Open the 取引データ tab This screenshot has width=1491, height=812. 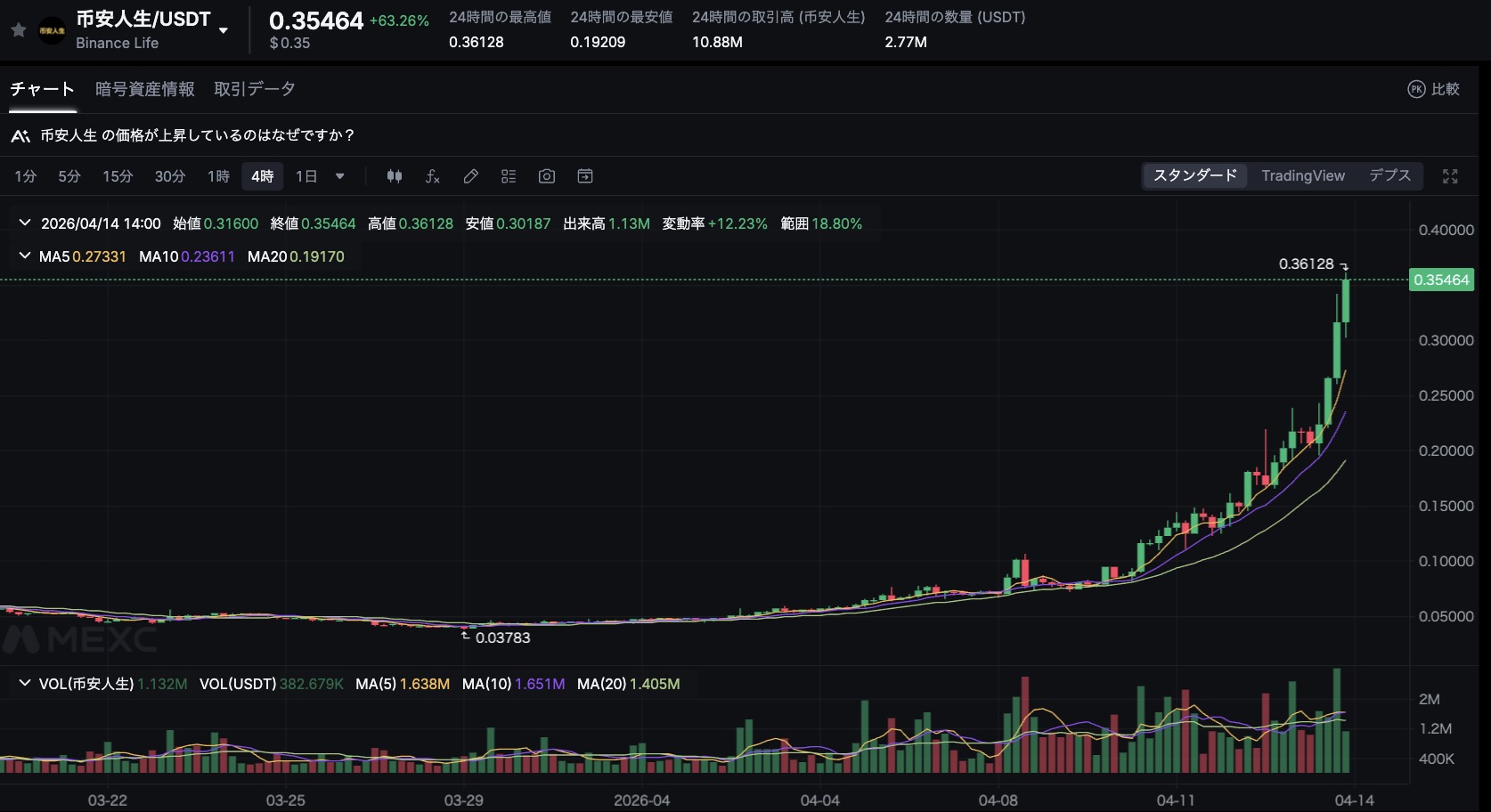tap(255, 89)
